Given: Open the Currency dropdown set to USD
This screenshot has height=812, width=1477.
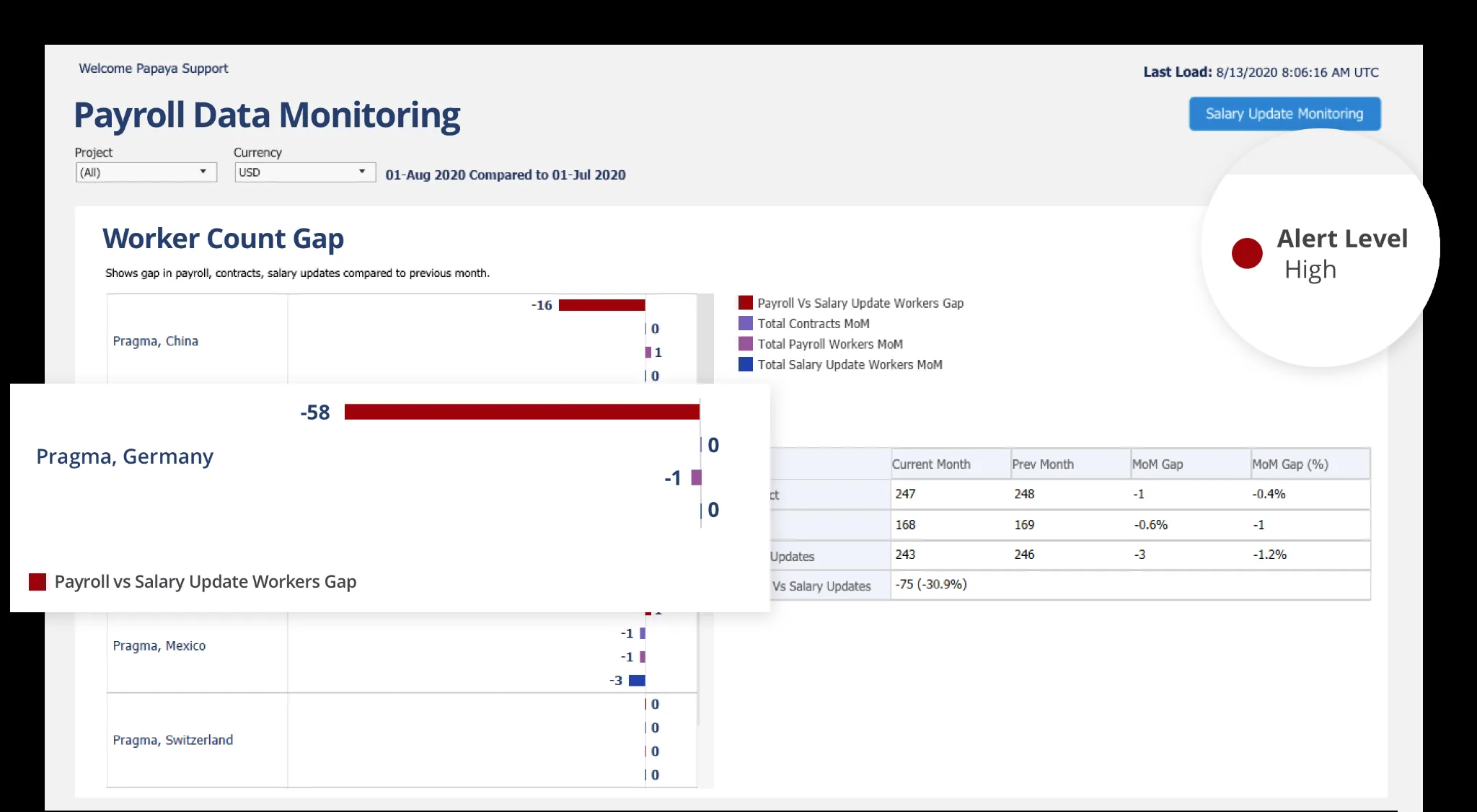Looking at the screenshot, I should (304, 172).
